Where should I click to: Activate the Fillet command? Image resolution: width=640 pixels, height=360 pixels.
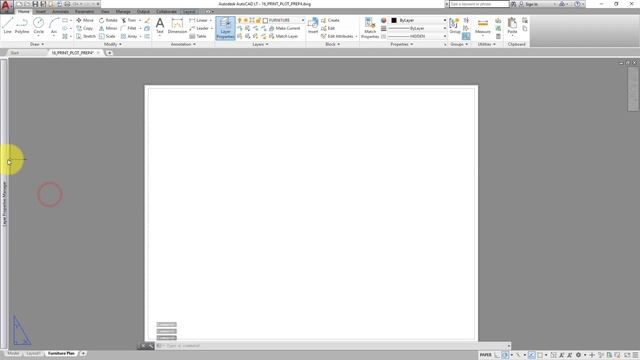click(129, 28)
